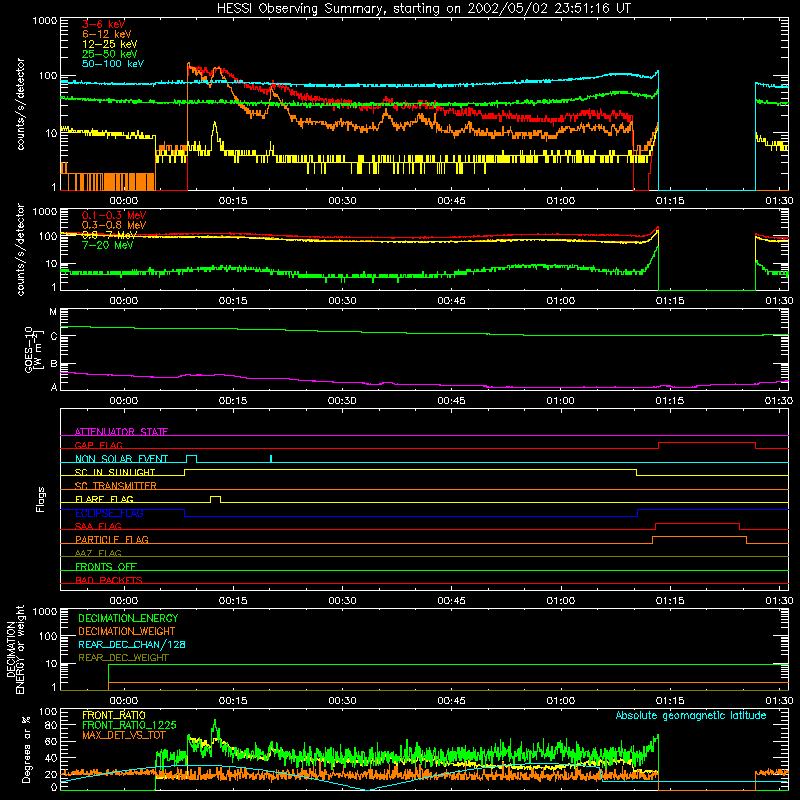Click the GOES-10 axis label

32,349
